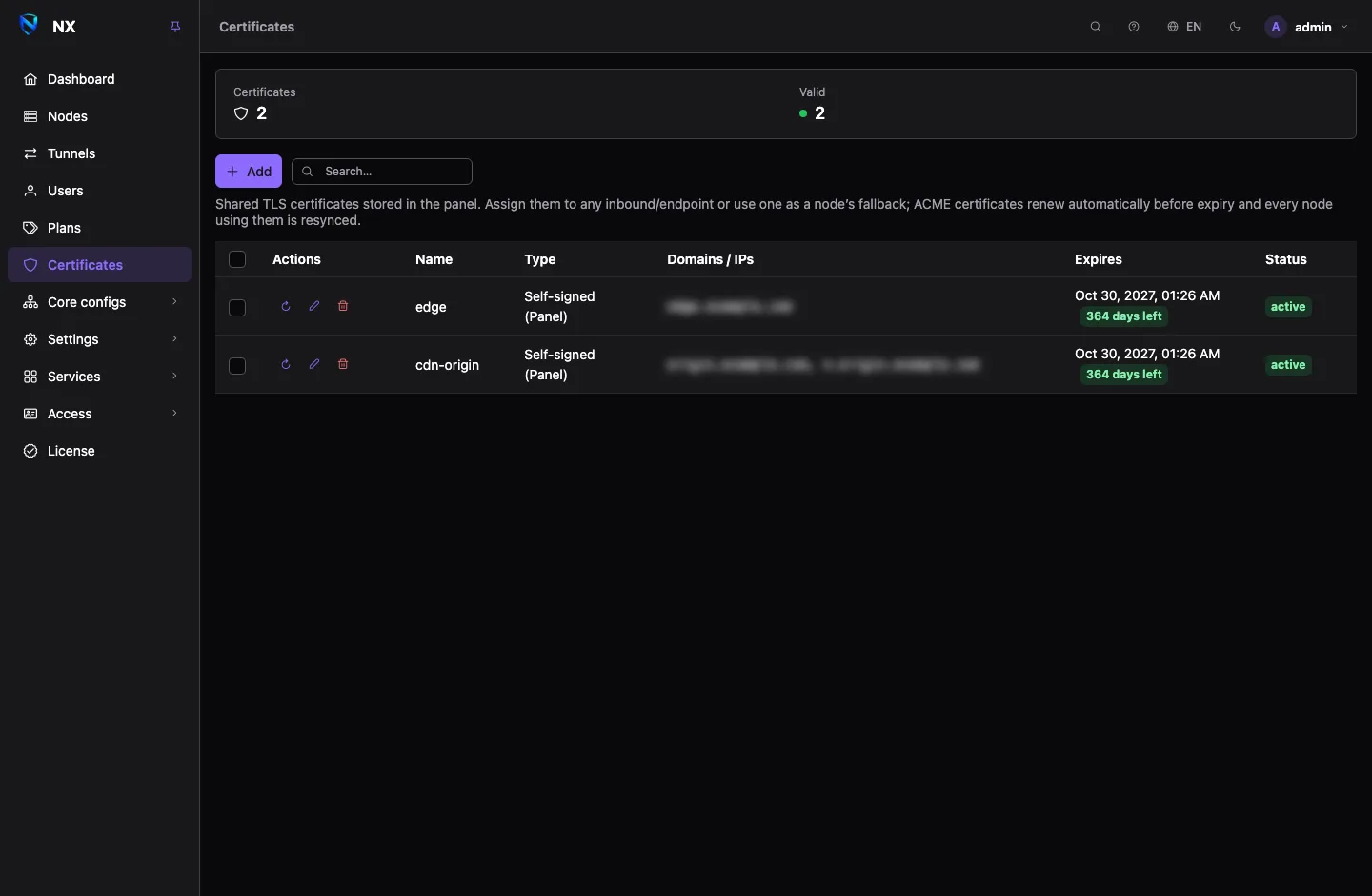
Task: Click the edge certificate name
Action: point(431,307)
